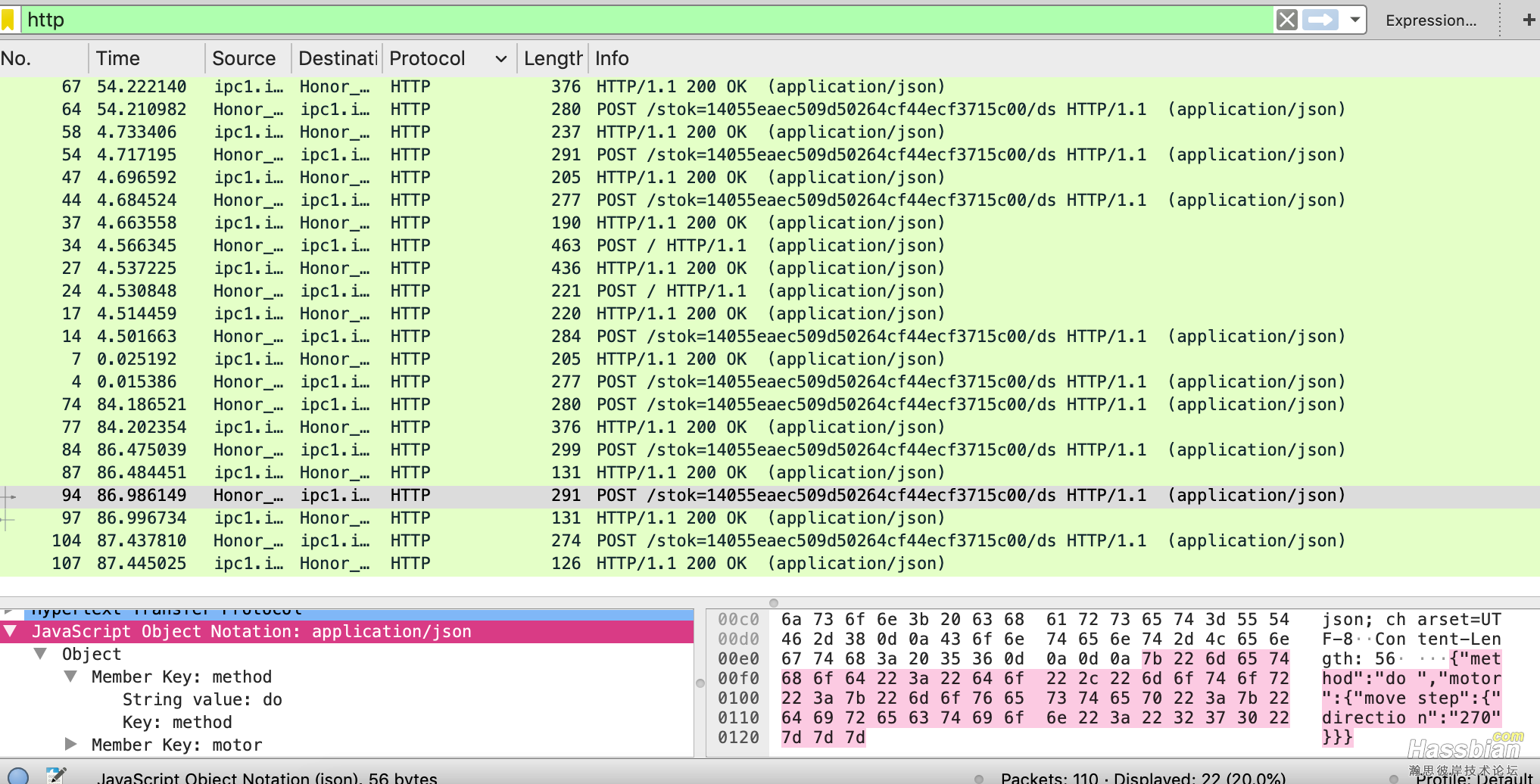Sort by the Source column
1540x784 pixels.
click(248, 58)
